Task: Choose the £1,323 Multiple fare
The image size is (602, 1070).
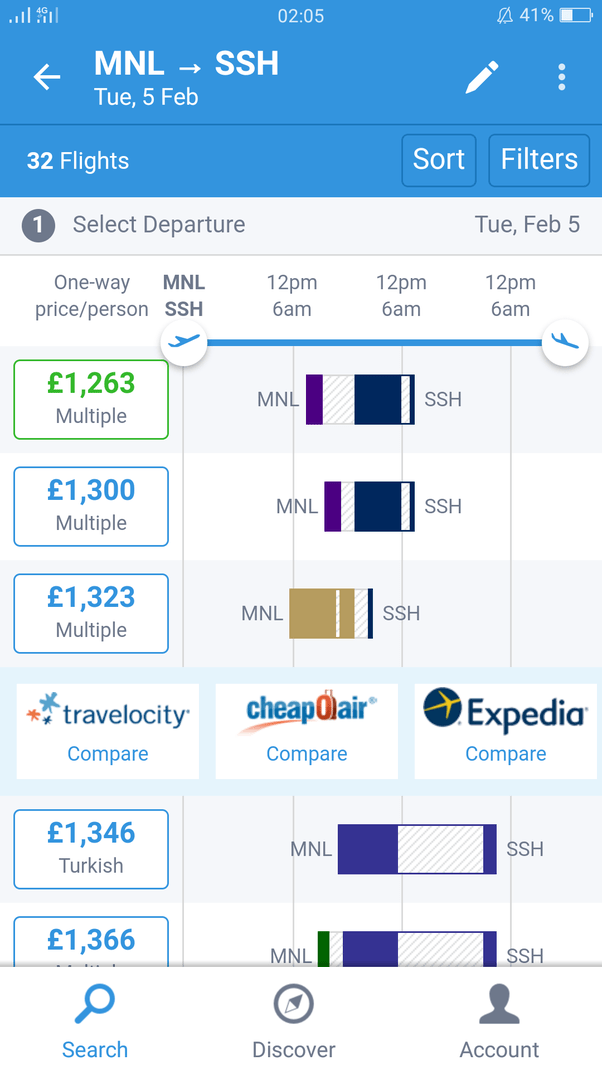Action: pos(91,613)
